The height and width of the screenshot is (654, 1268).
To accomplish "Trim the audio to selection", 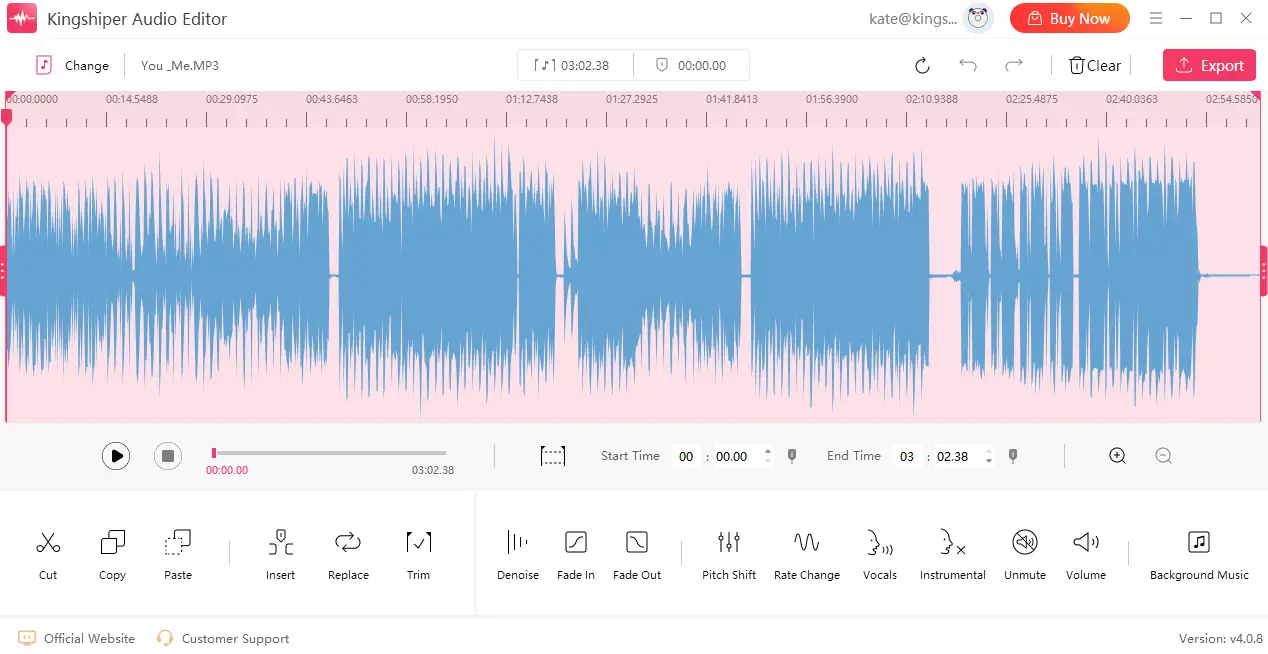I will click(x=418, y=550).
